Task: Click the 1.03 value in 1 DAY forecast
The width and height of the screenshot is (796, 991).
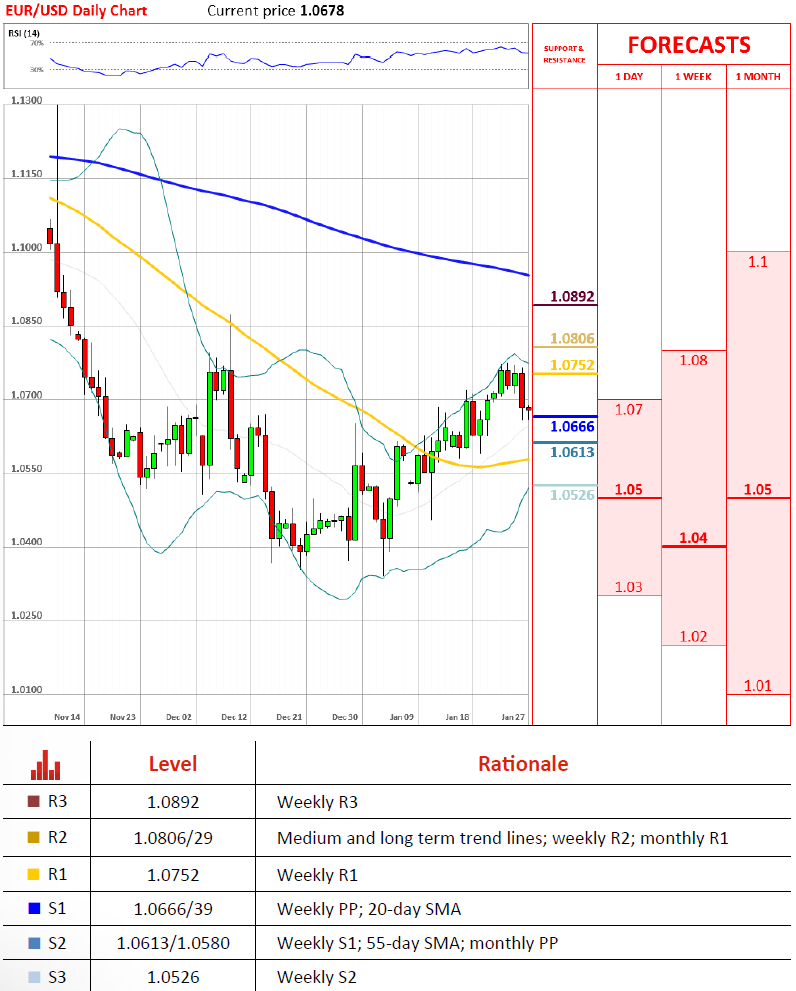Action: [628, 587]
